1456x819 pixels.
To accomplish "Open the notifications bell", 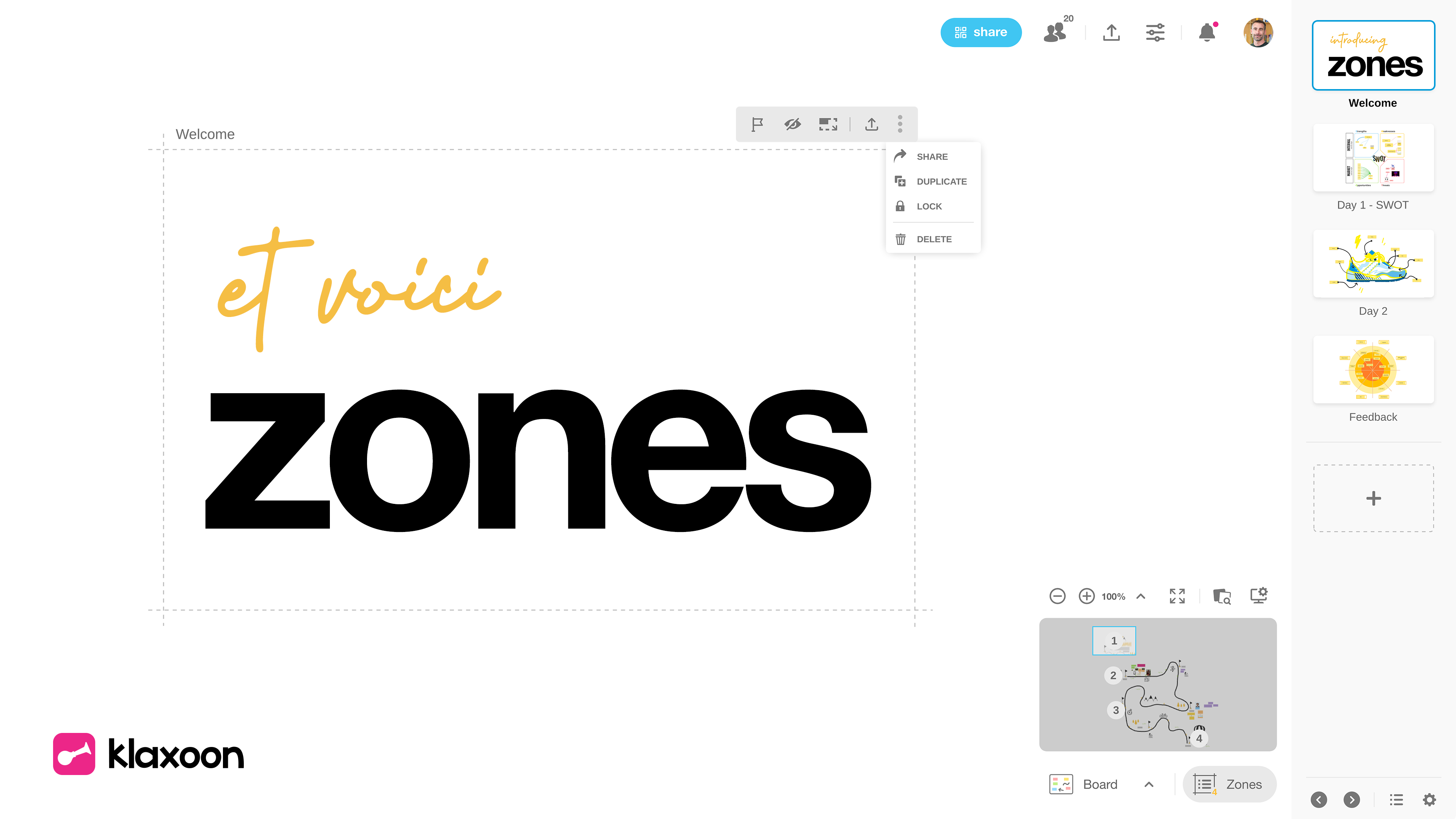I will coord(1207,32).
